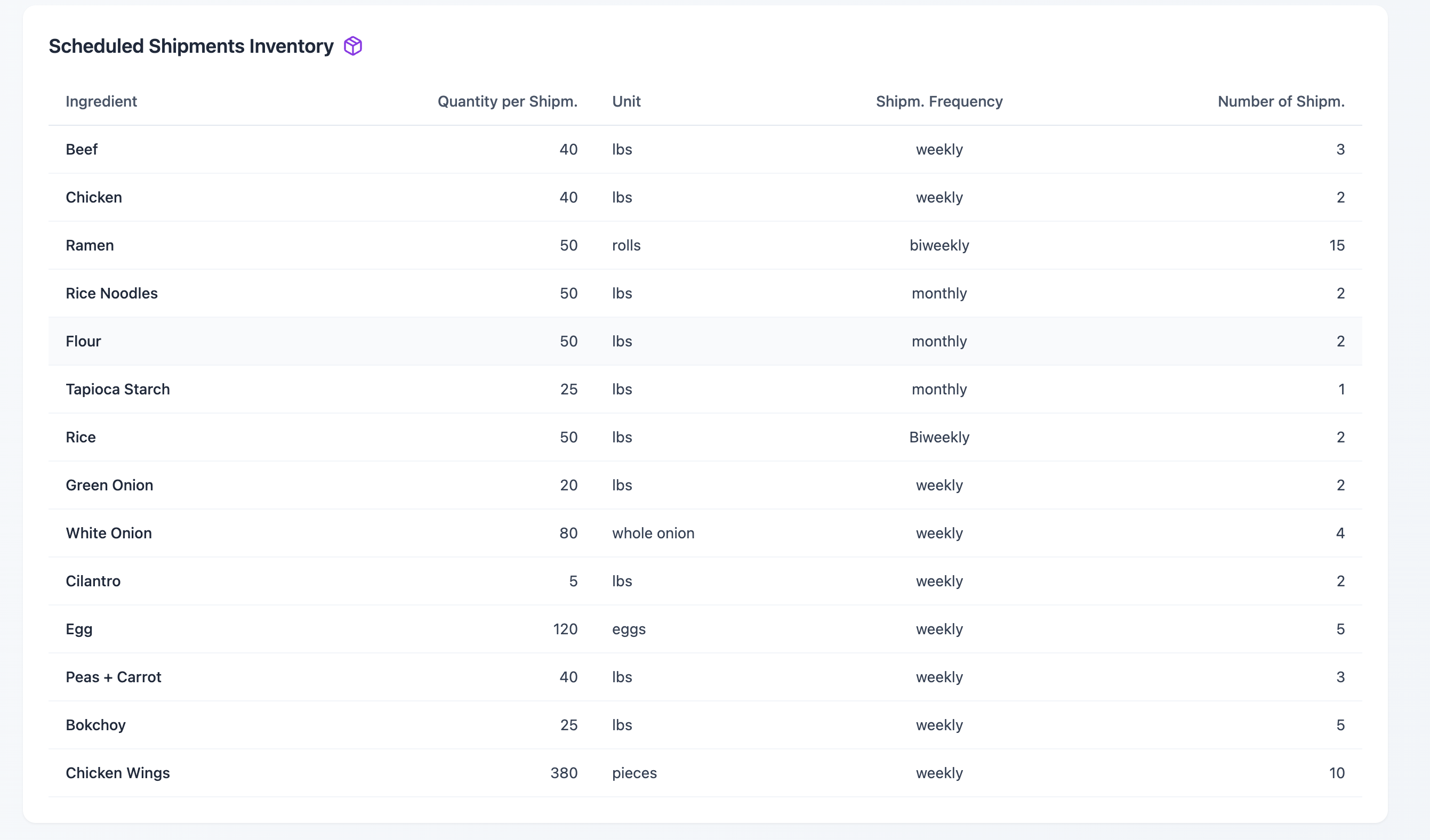Click the Unit column header
The height and width of the screenshot is (840, 1430).
coord(626,101)
